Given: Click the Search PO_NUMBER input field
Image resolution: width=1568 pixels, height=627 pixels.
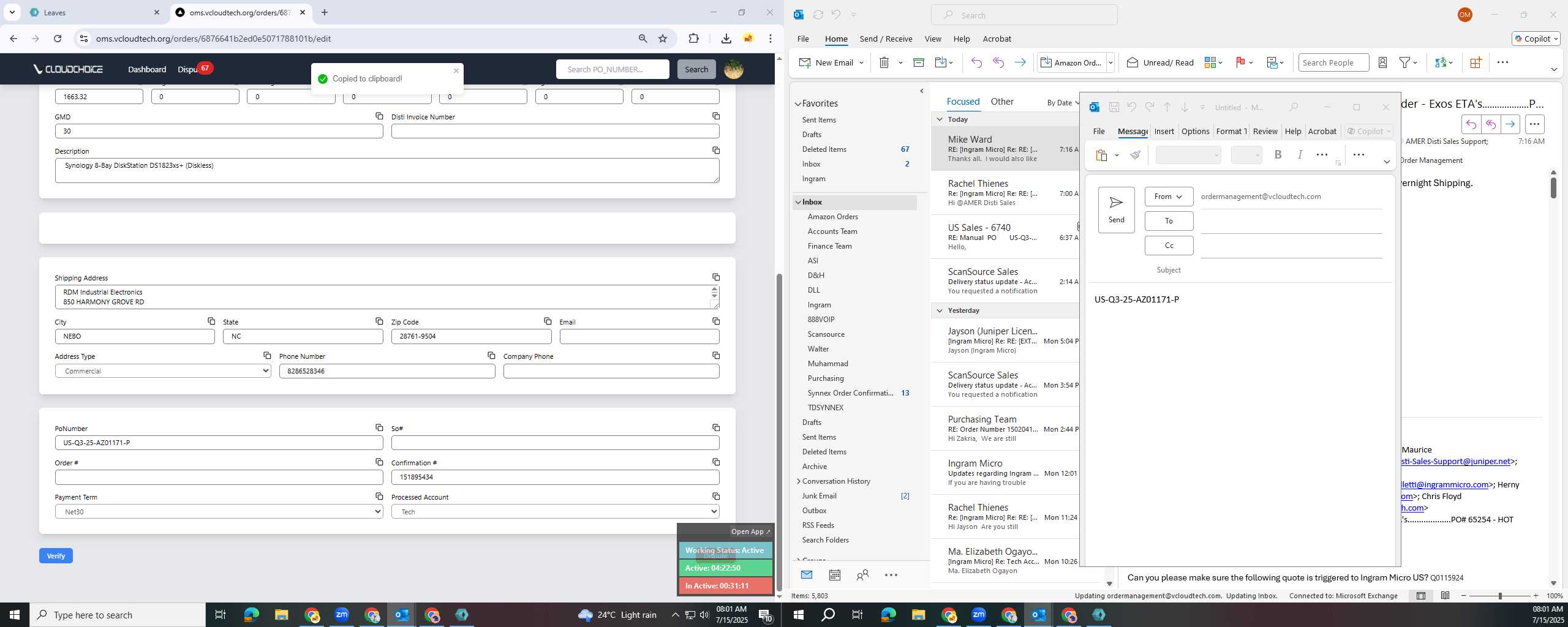Looking at the screenshot, I should 612,69.
